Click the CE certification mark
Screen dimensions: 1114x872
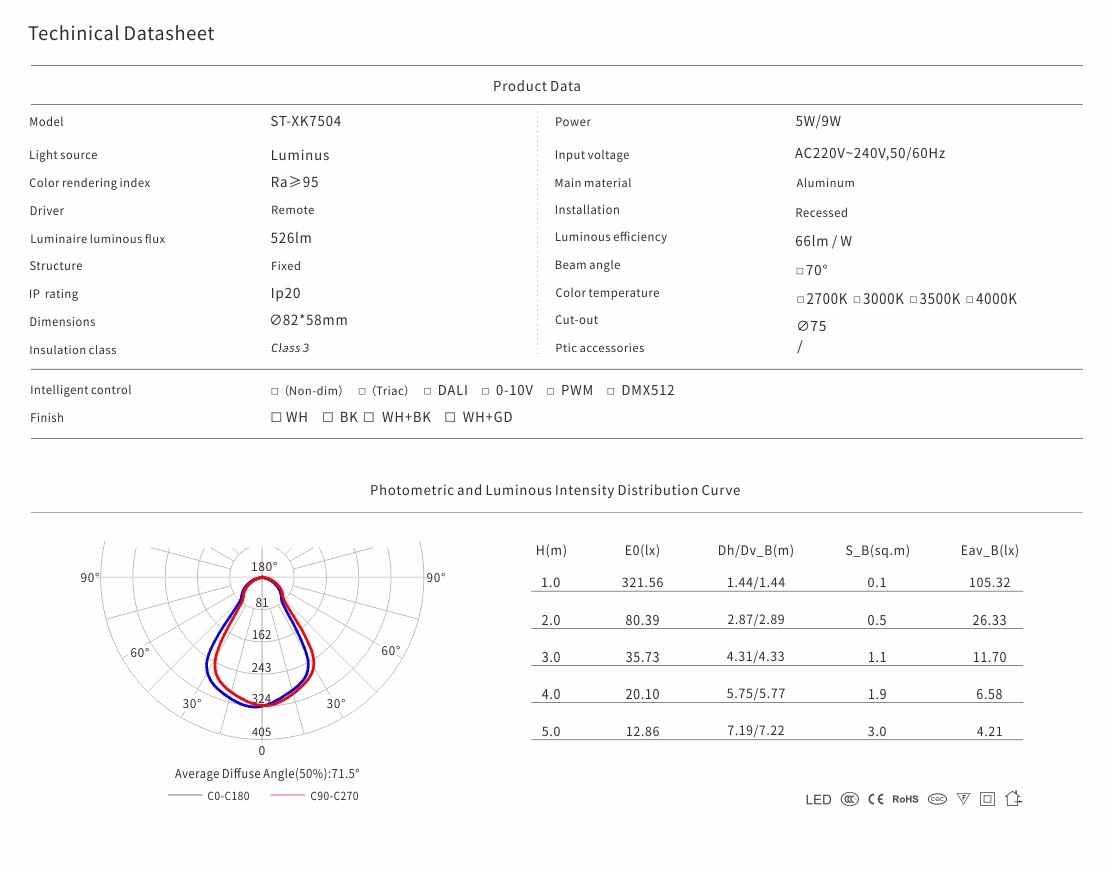click(x=876, y=799)
